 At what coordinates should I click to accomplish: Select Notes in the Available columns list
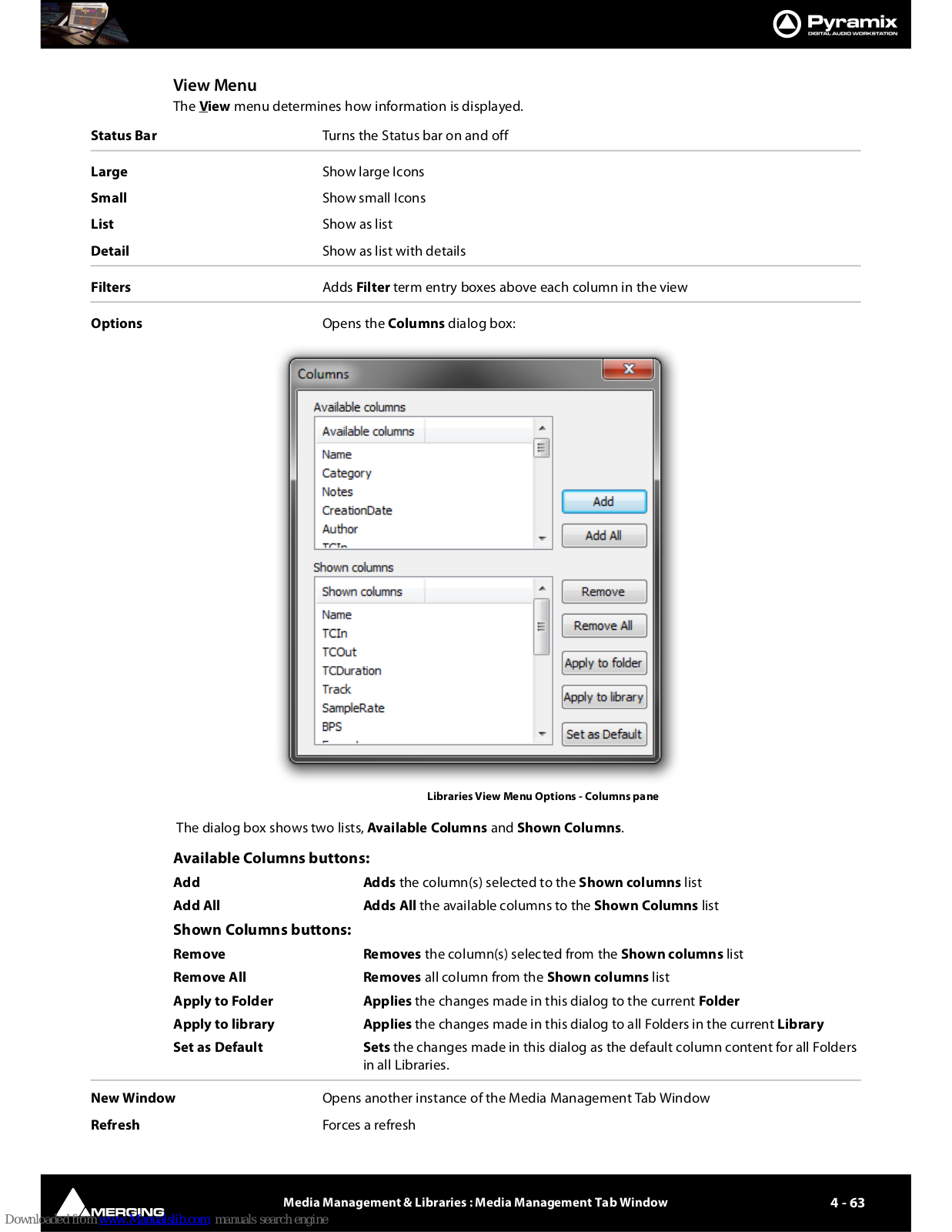(337, 491)
